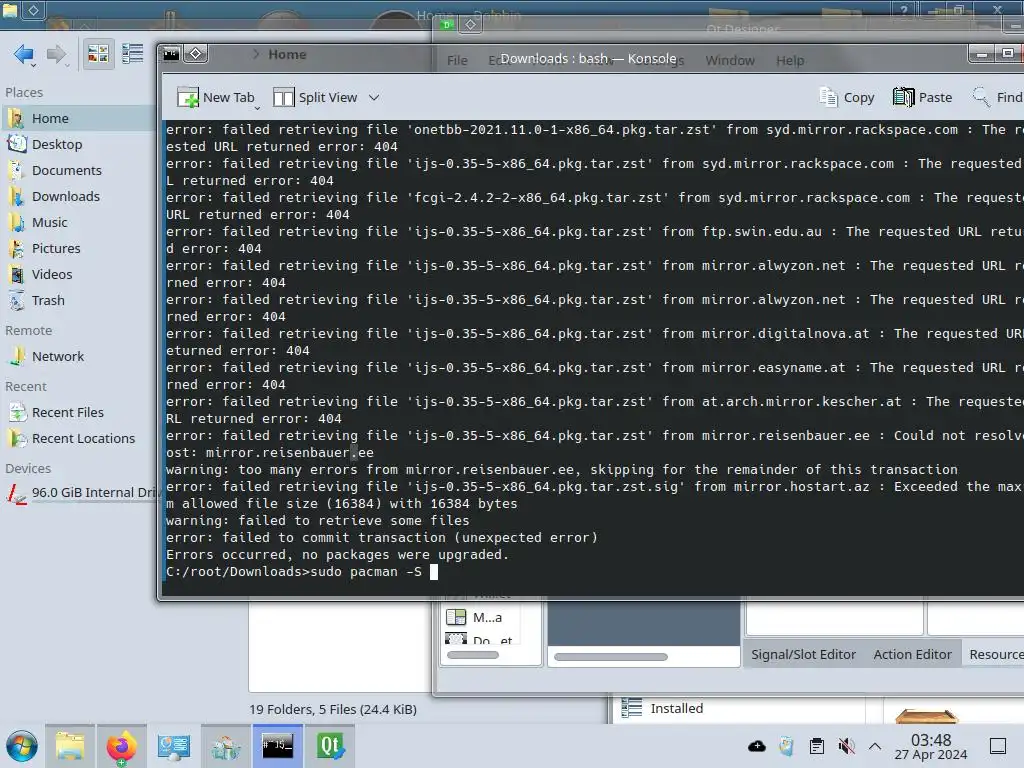Open the clipboard tray icon

(x=816, y=746)
